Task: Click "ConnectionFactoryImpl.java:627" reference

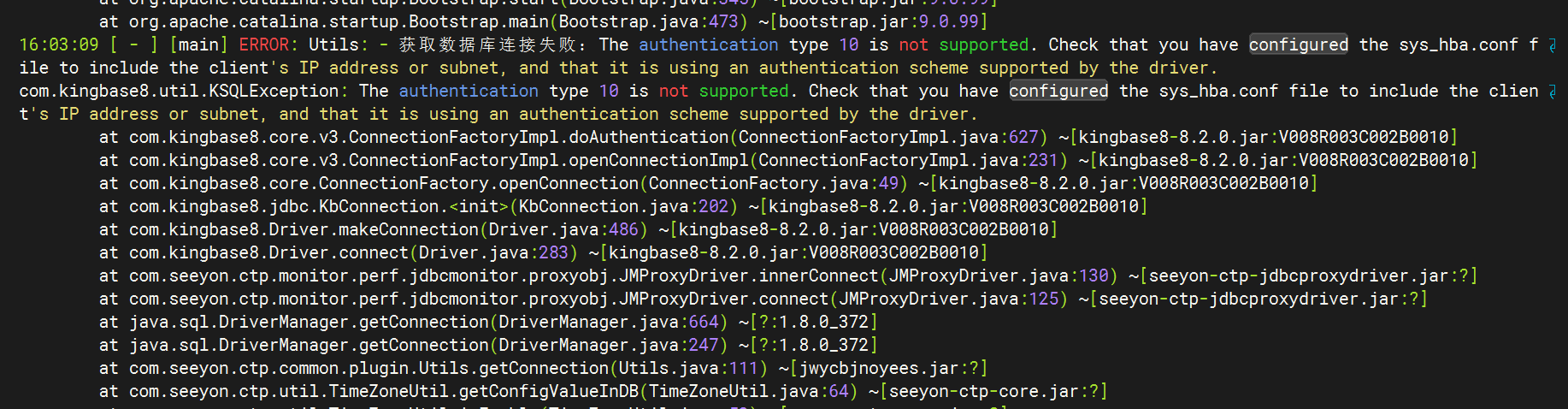Action: (x=888, y=137)
